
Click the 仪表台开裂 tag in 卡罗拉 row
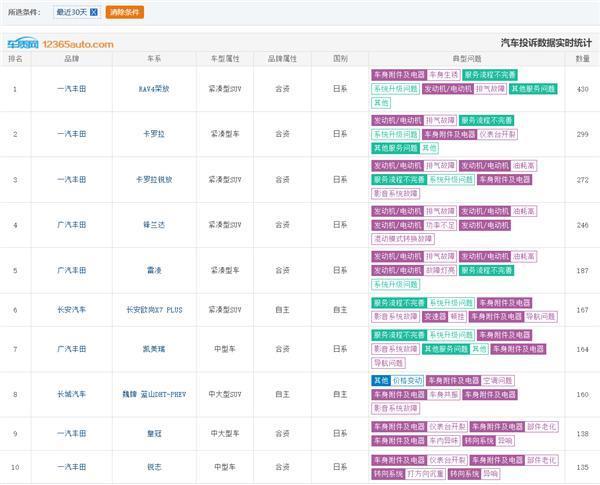coord(498,134)
